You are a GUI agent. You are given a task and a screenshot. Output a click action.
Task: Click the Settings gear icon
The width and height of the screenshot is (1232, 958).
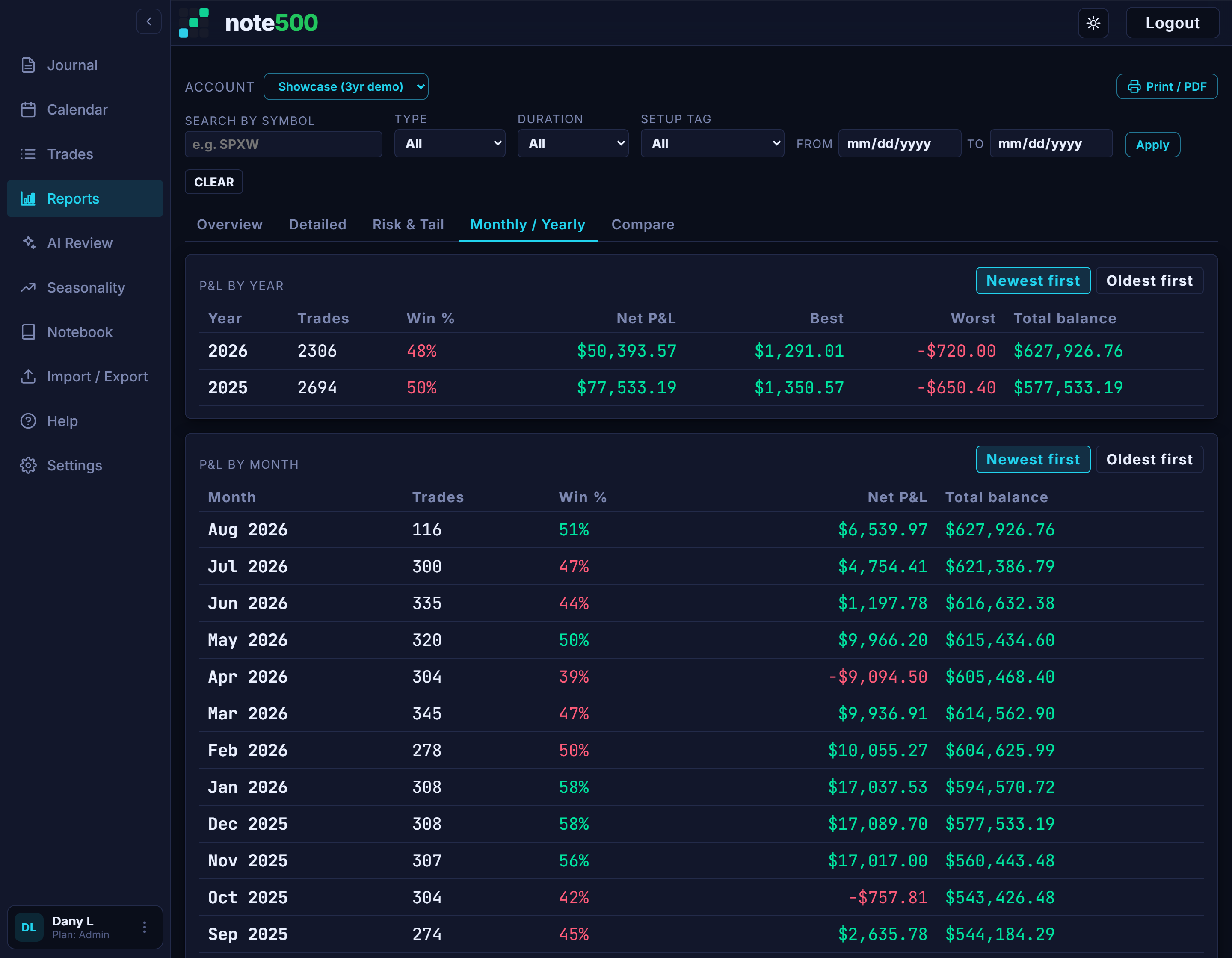pos(28,465)
